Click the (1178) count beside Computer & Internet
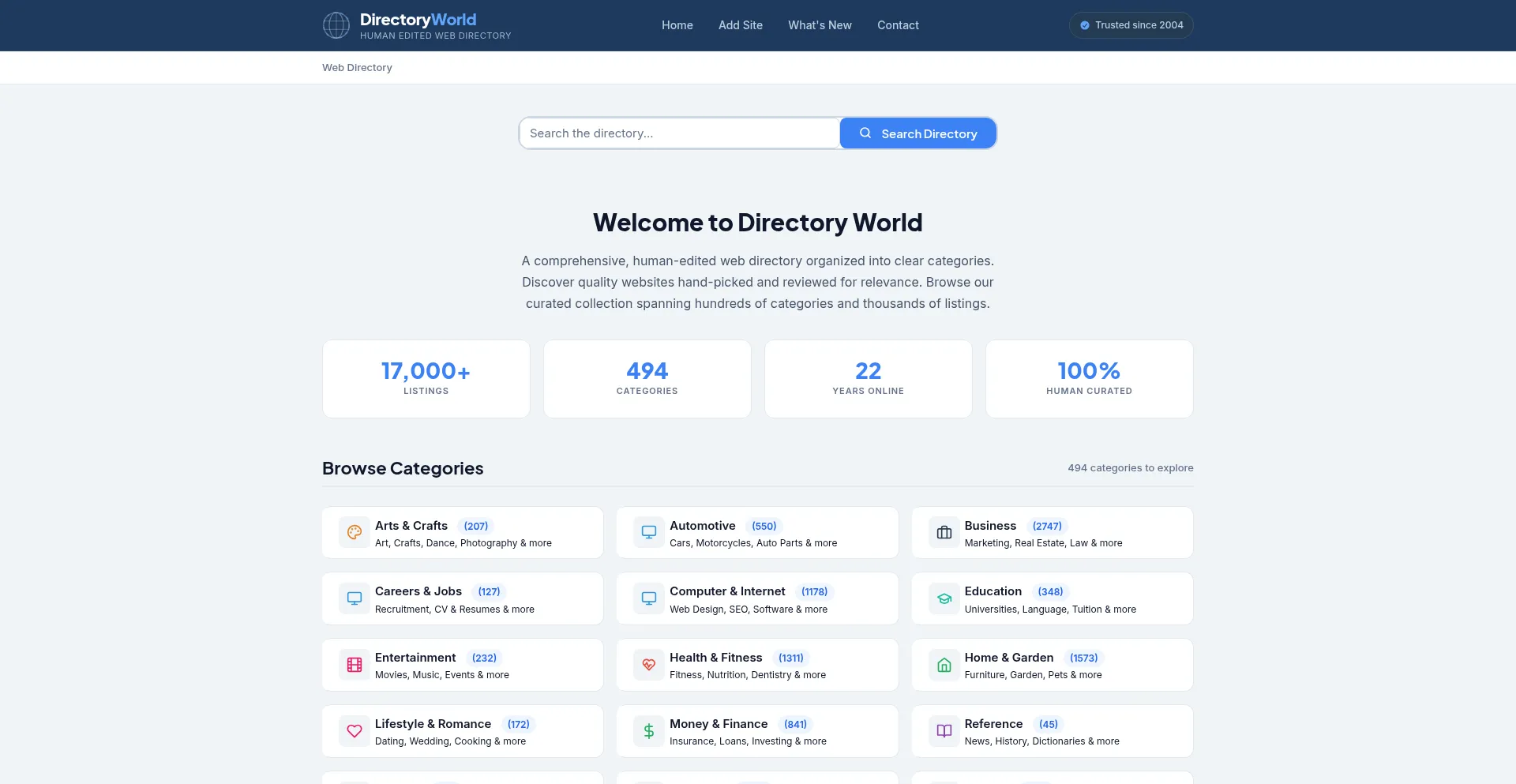This screenshot has height=784, width=1516. pos(815,591)
